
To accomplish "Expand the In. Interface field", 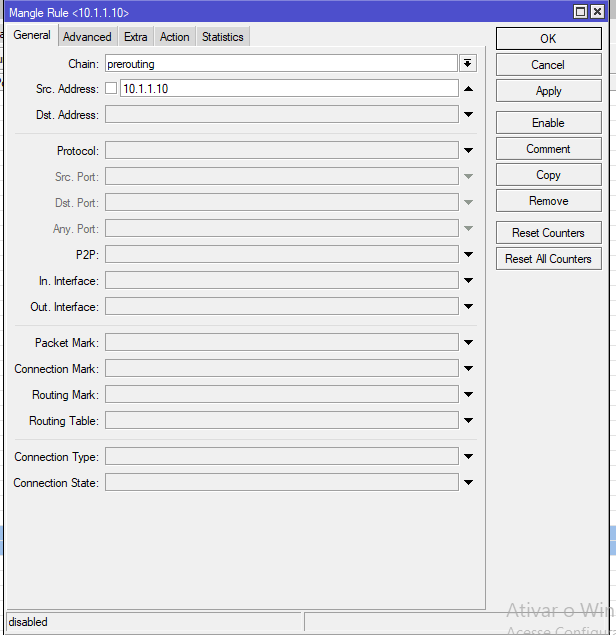I will point(469,280).
